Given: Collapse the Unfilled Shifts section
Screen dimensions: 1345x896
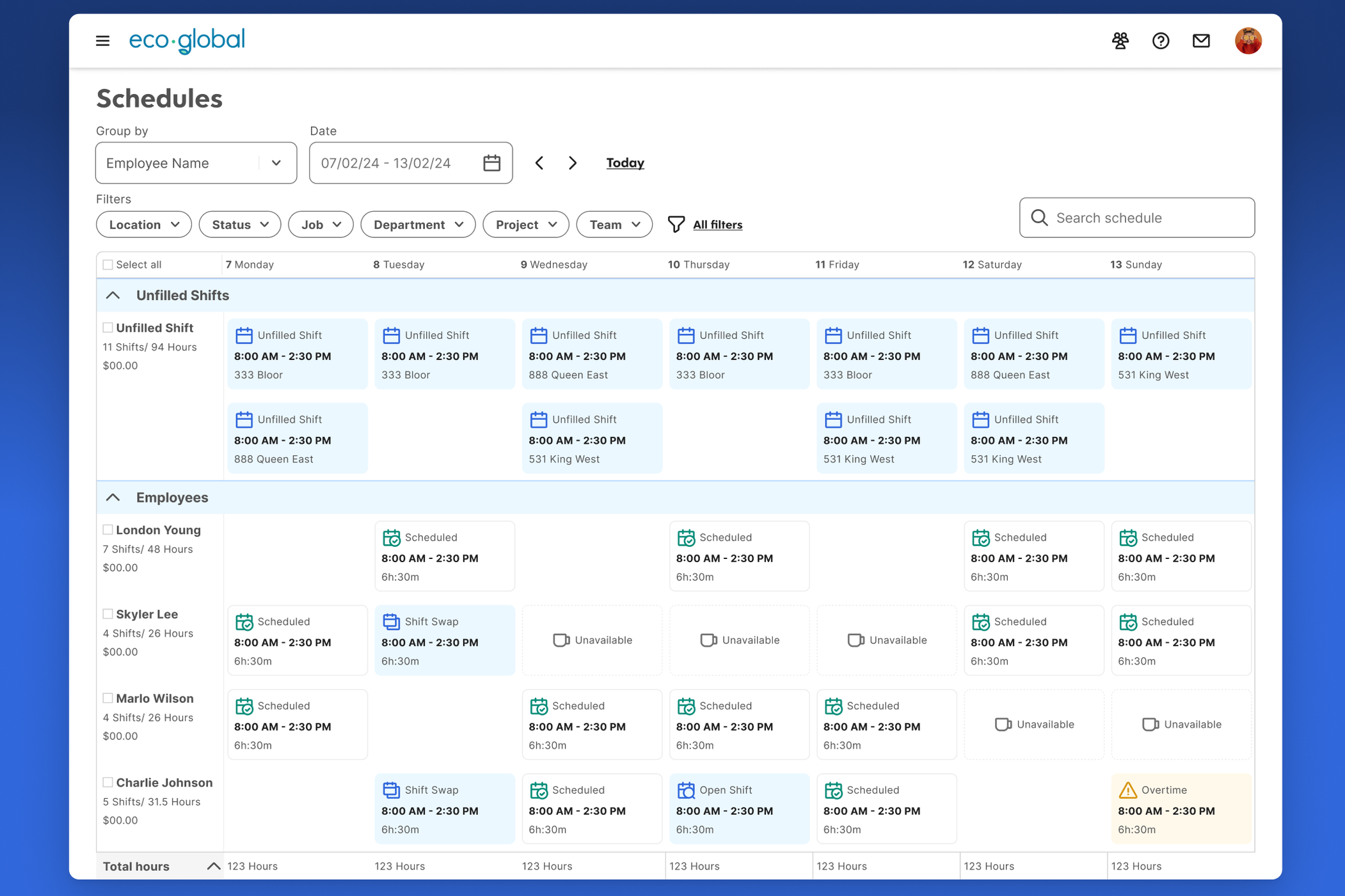Looking at the screenshot, I should [113, 295].
